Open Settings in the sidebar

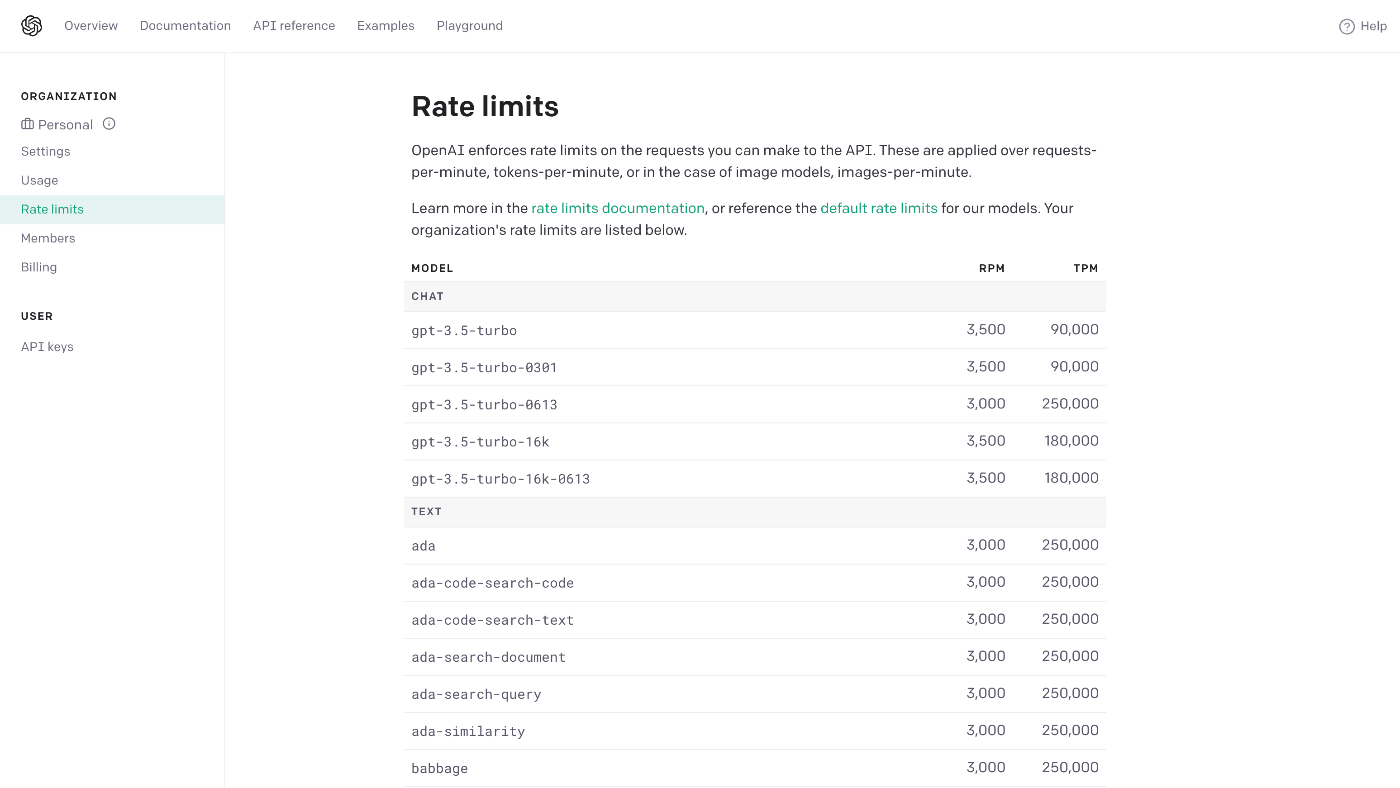pos(46,152)
